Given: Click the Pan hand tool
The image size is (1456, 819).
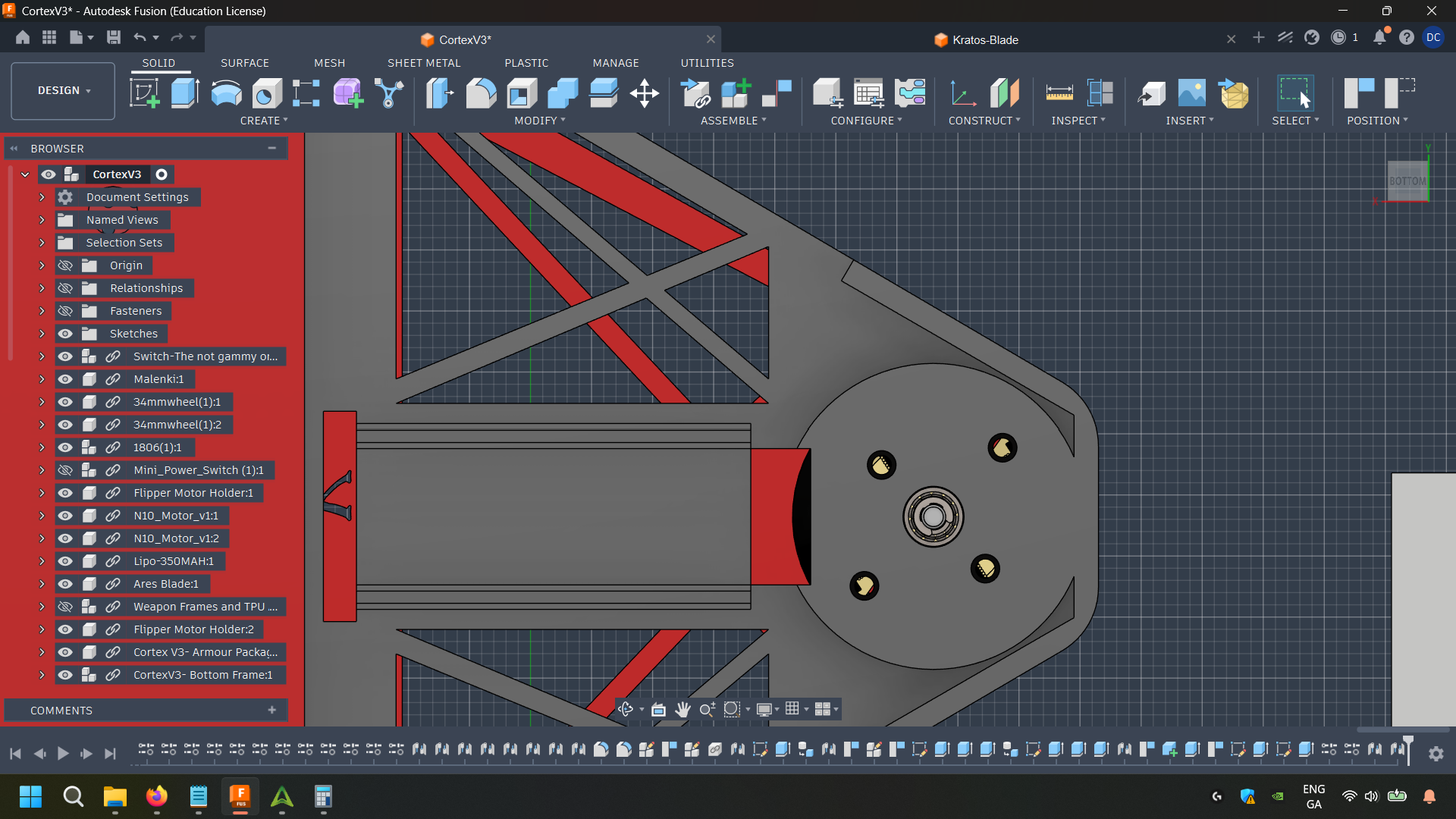Looking at the screenshot, I should coord(682,710).
